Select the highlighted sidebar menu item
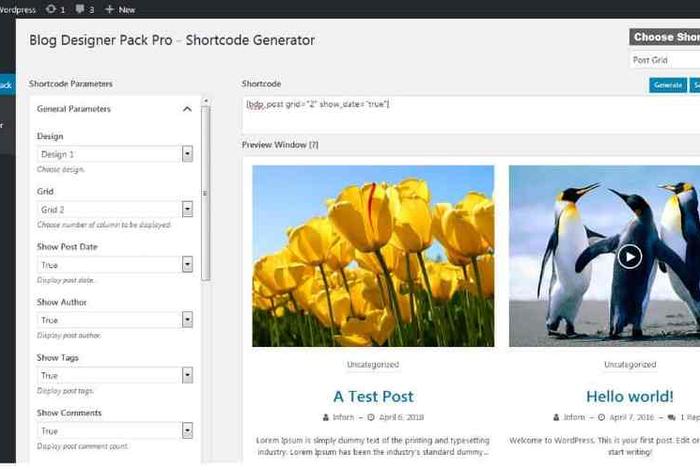 point(8,85)
